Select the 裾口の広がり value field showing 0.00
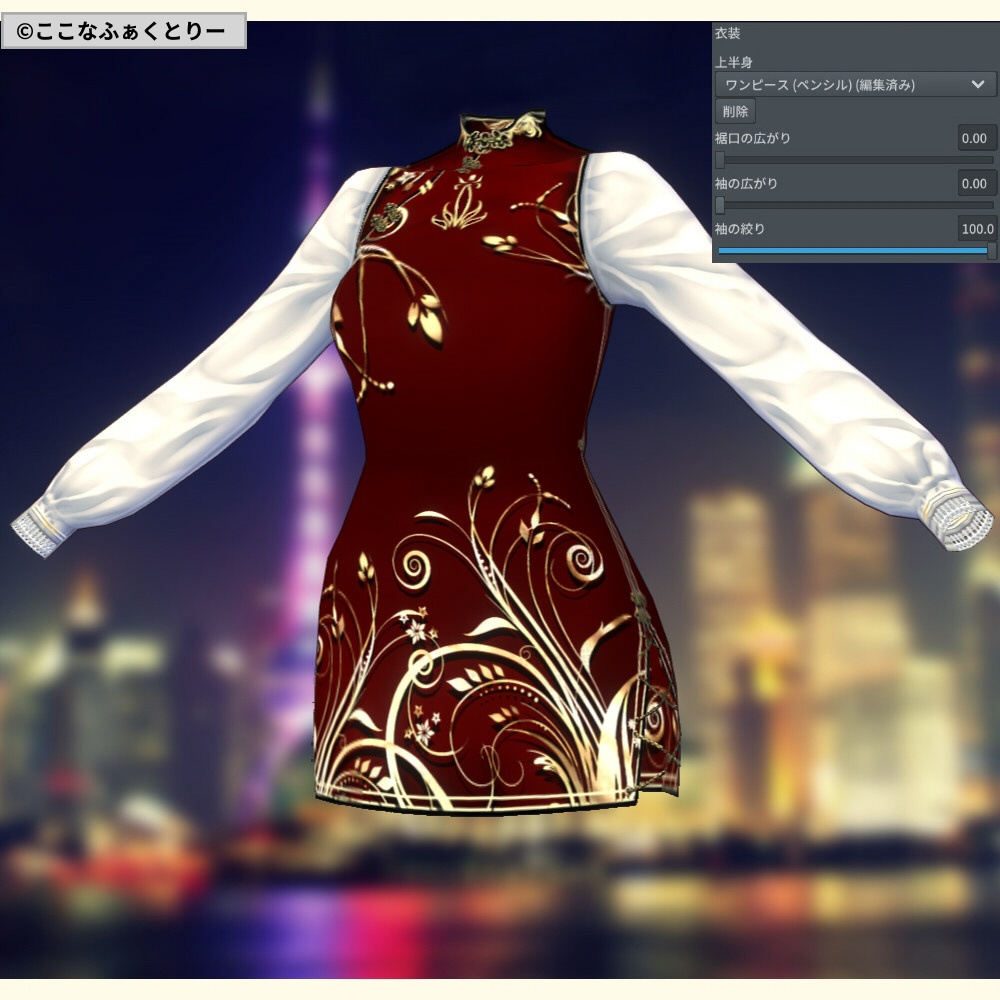 (975, 138)
